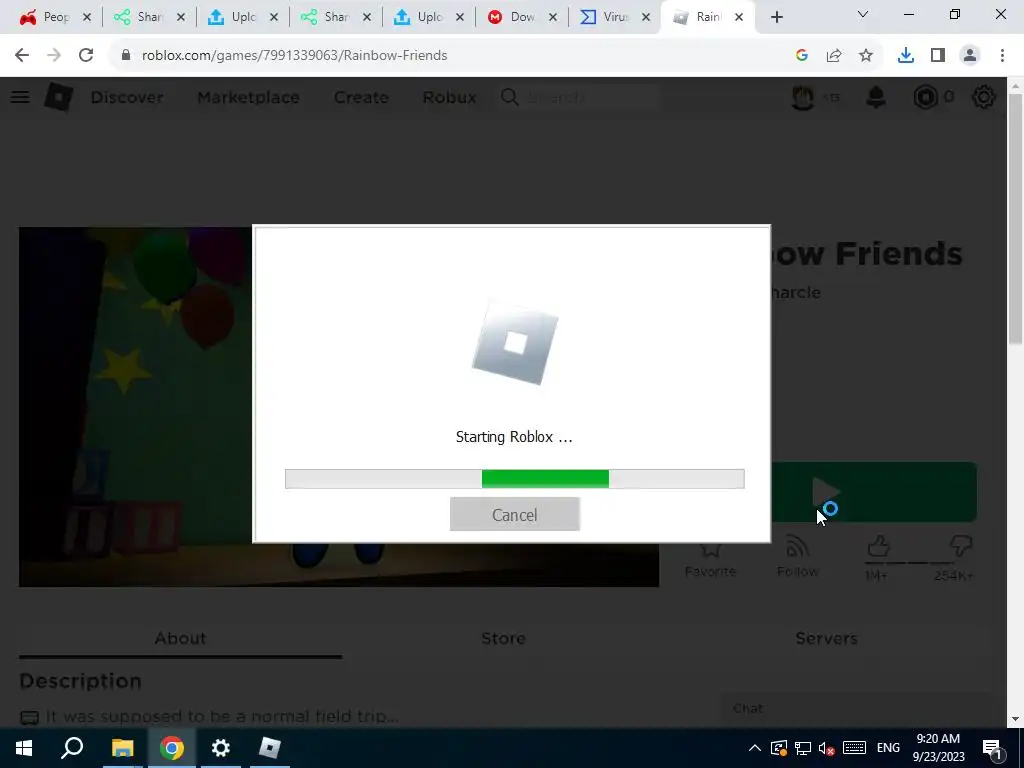Dislike the game with thumbs down
Screen dimensions: 1024x768
click(961, 546)
